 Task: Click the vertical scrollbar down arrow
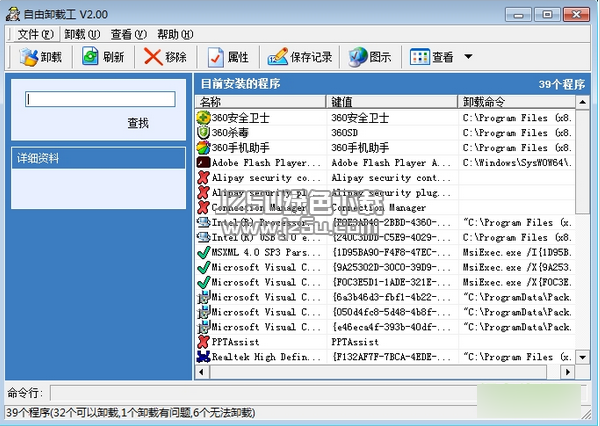[582, 357]
